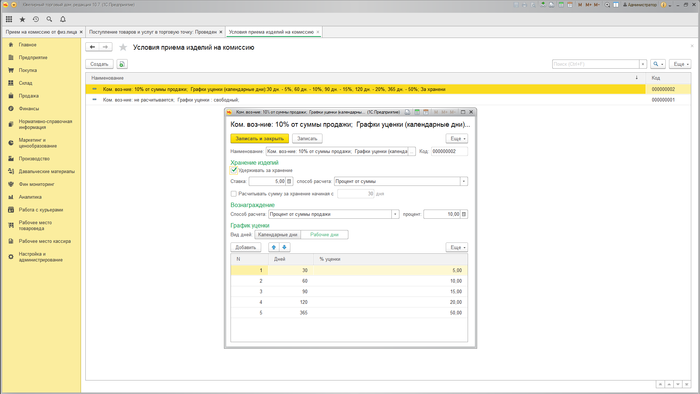700x394 pixels.
Task: Expand Способ расчета вознаграждения dropdown
Action: [395, 214]
